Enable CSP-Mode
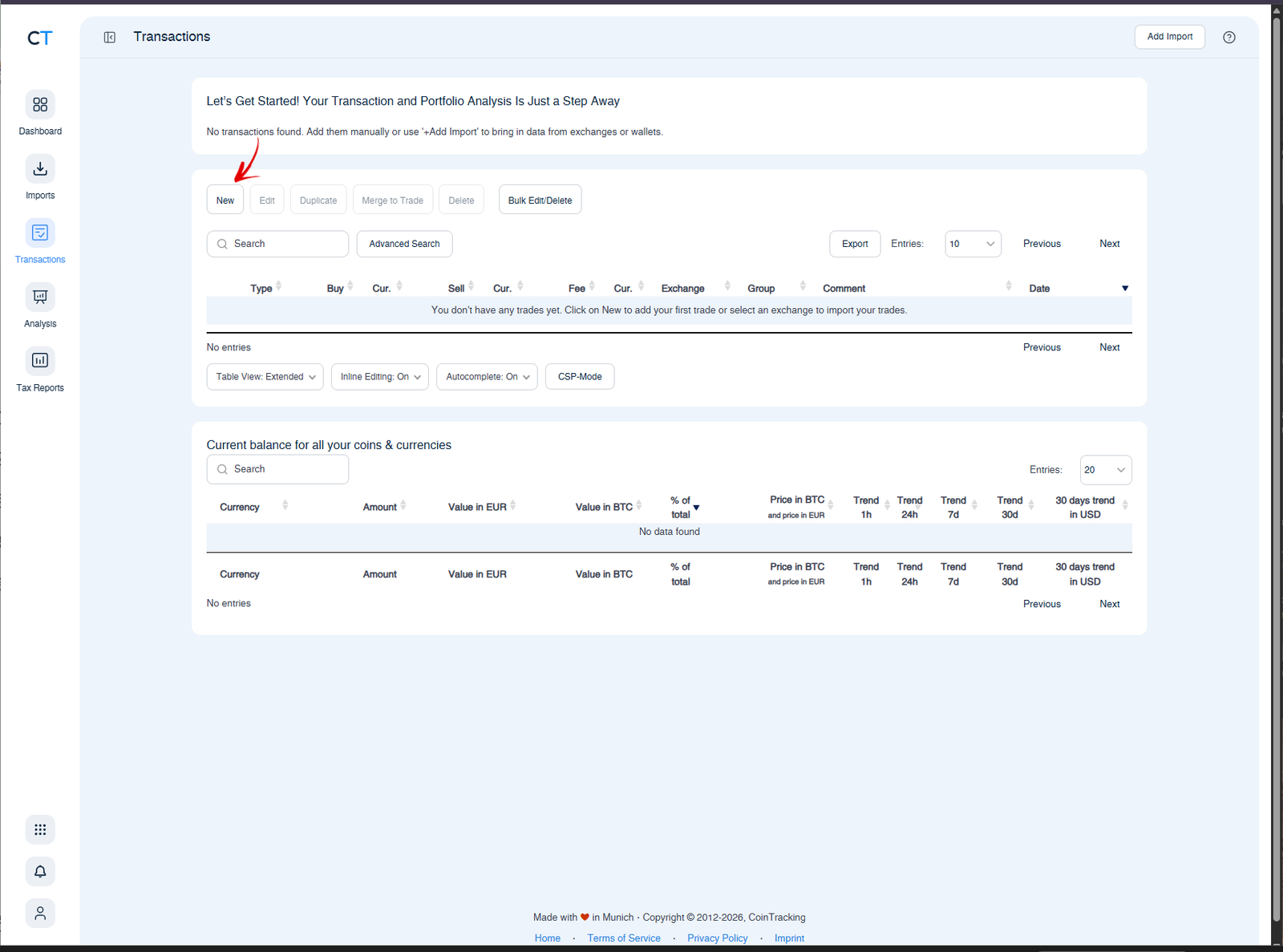The height and width of the screenshot is (952, 1283). [x=579, y=376]
